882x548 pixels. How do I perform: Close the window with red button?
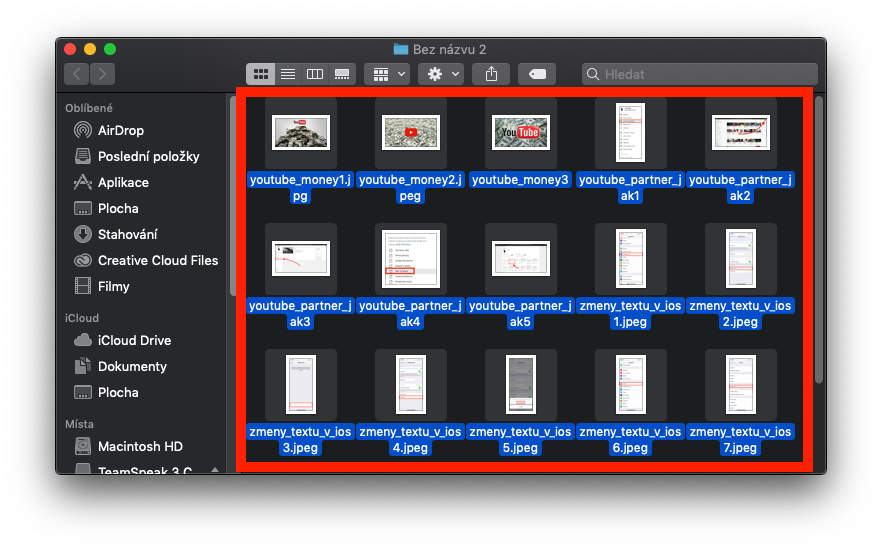coord(70,49)
